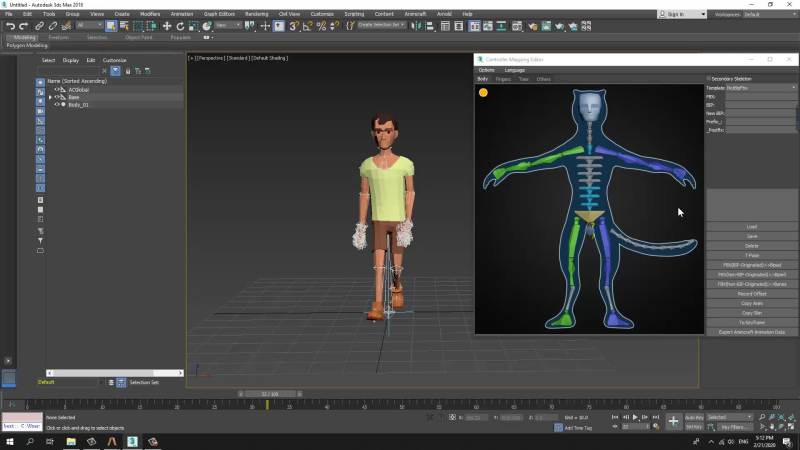
Task: Select the Rotate tool in the toolbar
Action: [x=180, y=26]
